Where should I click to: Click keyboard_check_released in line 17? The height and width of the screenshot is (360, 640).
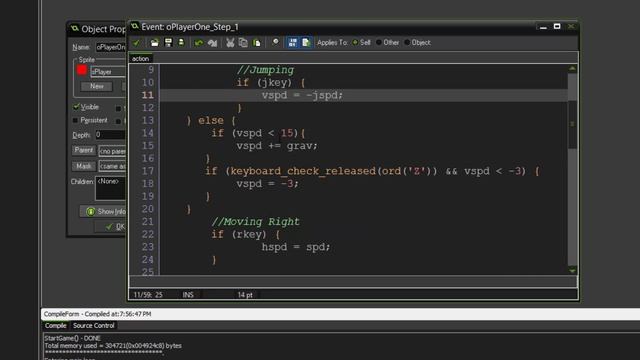click(303, 171)
